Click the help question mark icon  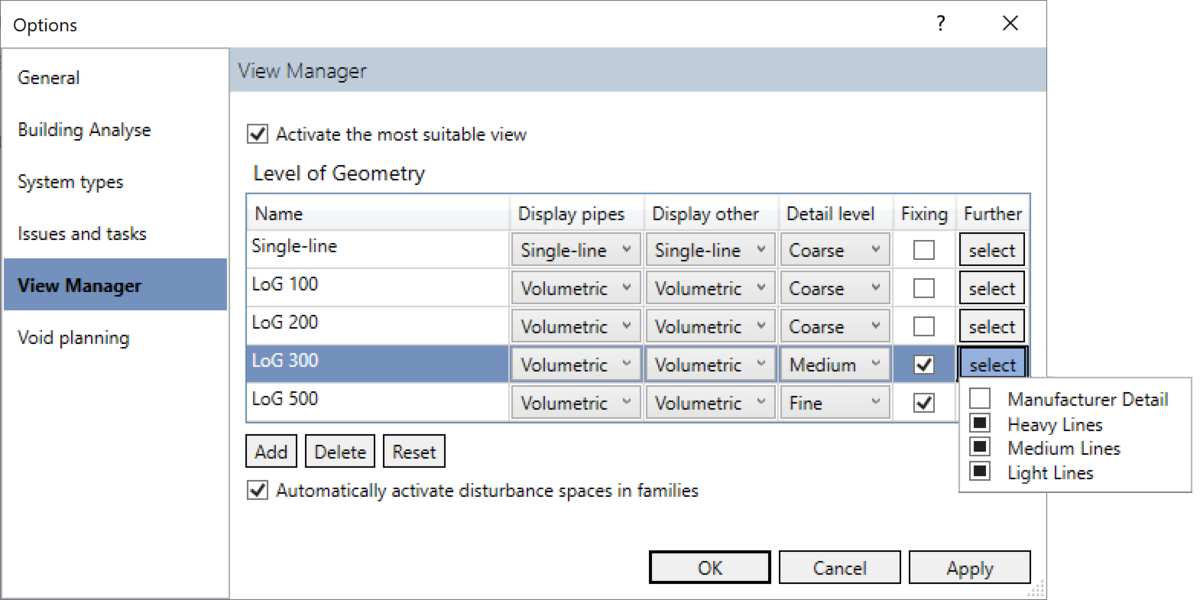click(x=941, y=24)
